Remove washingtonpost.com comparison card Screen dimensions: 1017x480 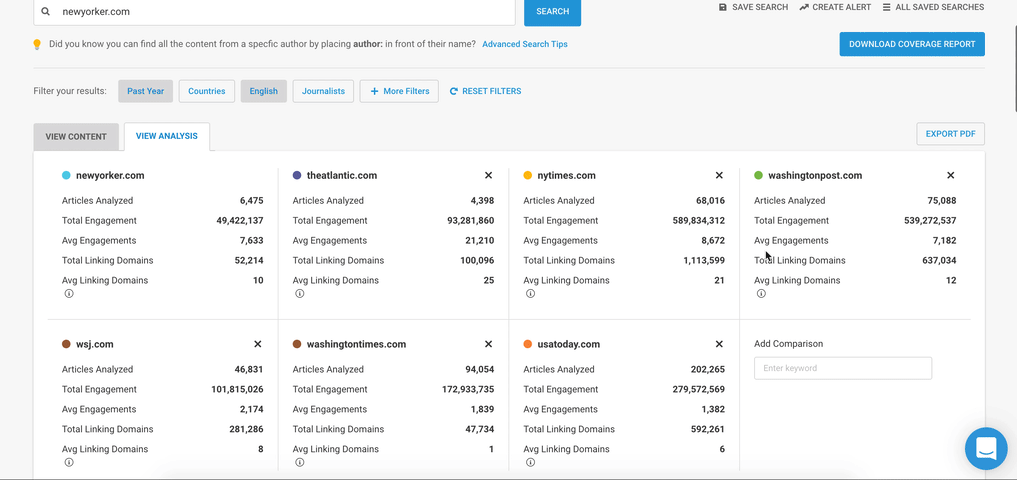pyautogui.click(x=950, y=176)
